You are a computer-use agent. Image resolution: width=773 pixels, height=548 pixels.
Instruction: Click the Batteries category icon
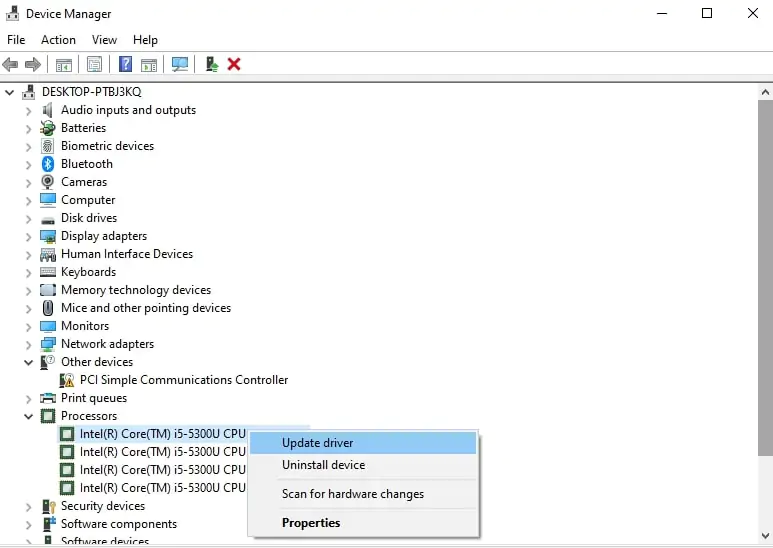coord(48,128)
